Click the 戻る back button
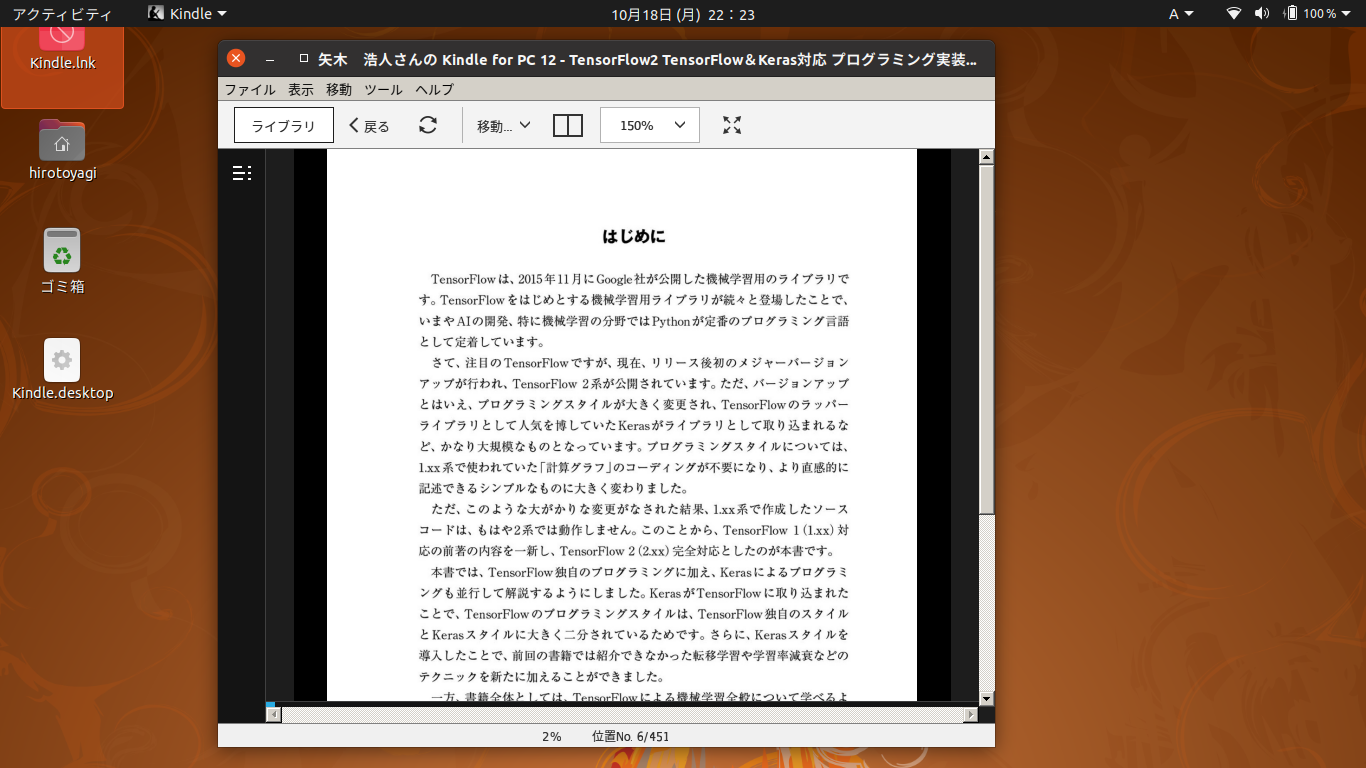Viewport: 1366px width, 768px height. pos(369,126)
